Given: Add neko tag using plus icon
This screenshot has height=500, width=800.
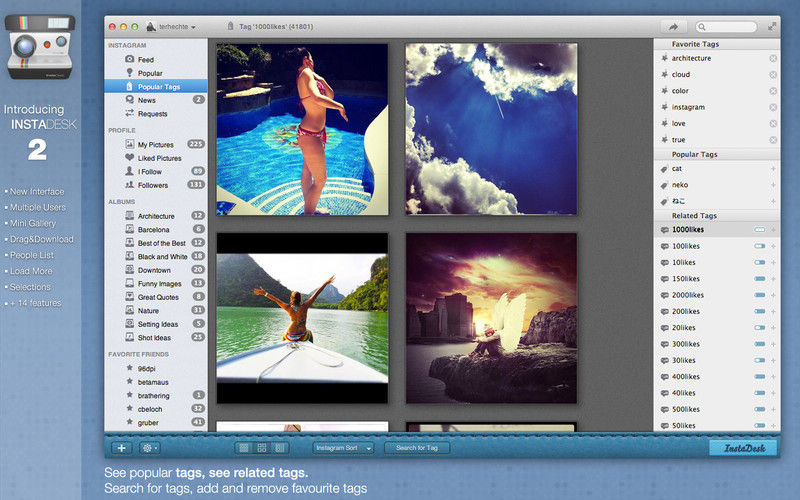Looking at the screenshot, I should click(773, 185).
